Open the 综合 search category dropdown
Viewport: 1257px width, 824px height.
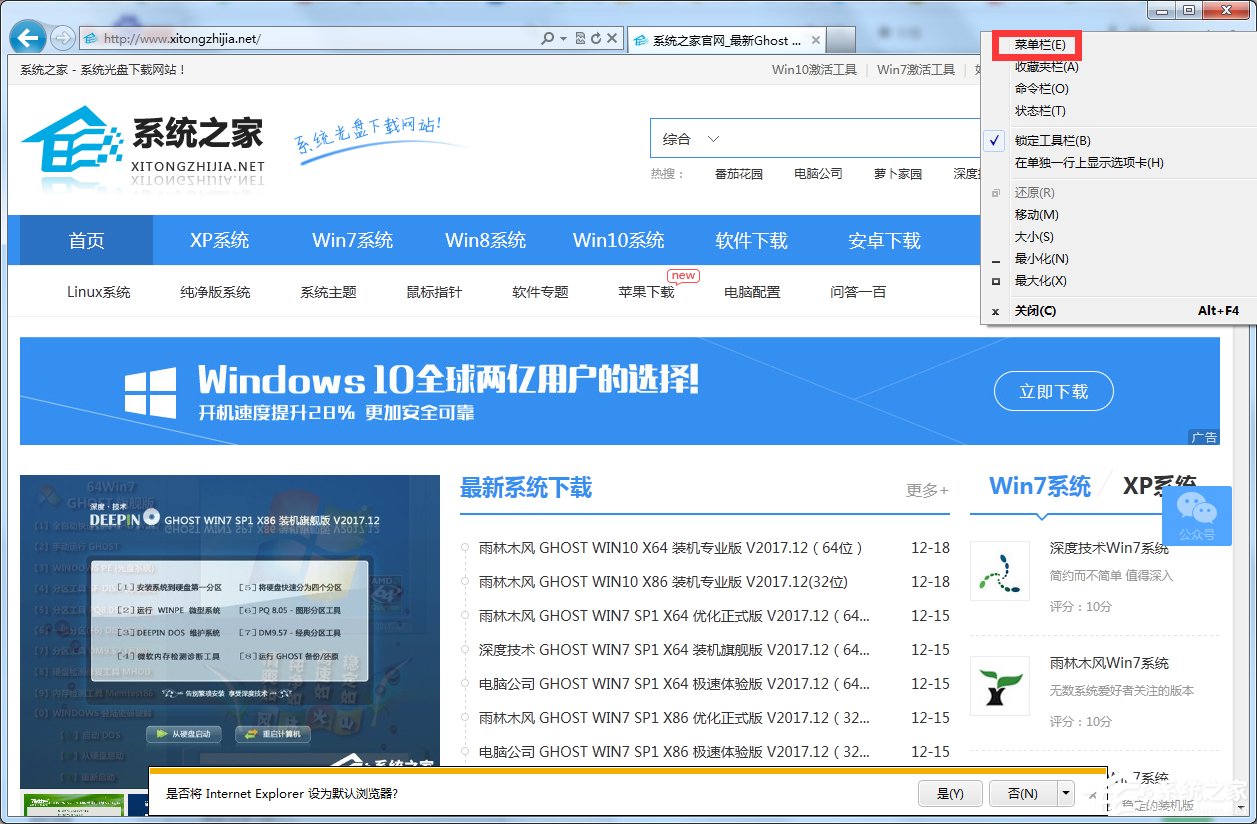688,139
